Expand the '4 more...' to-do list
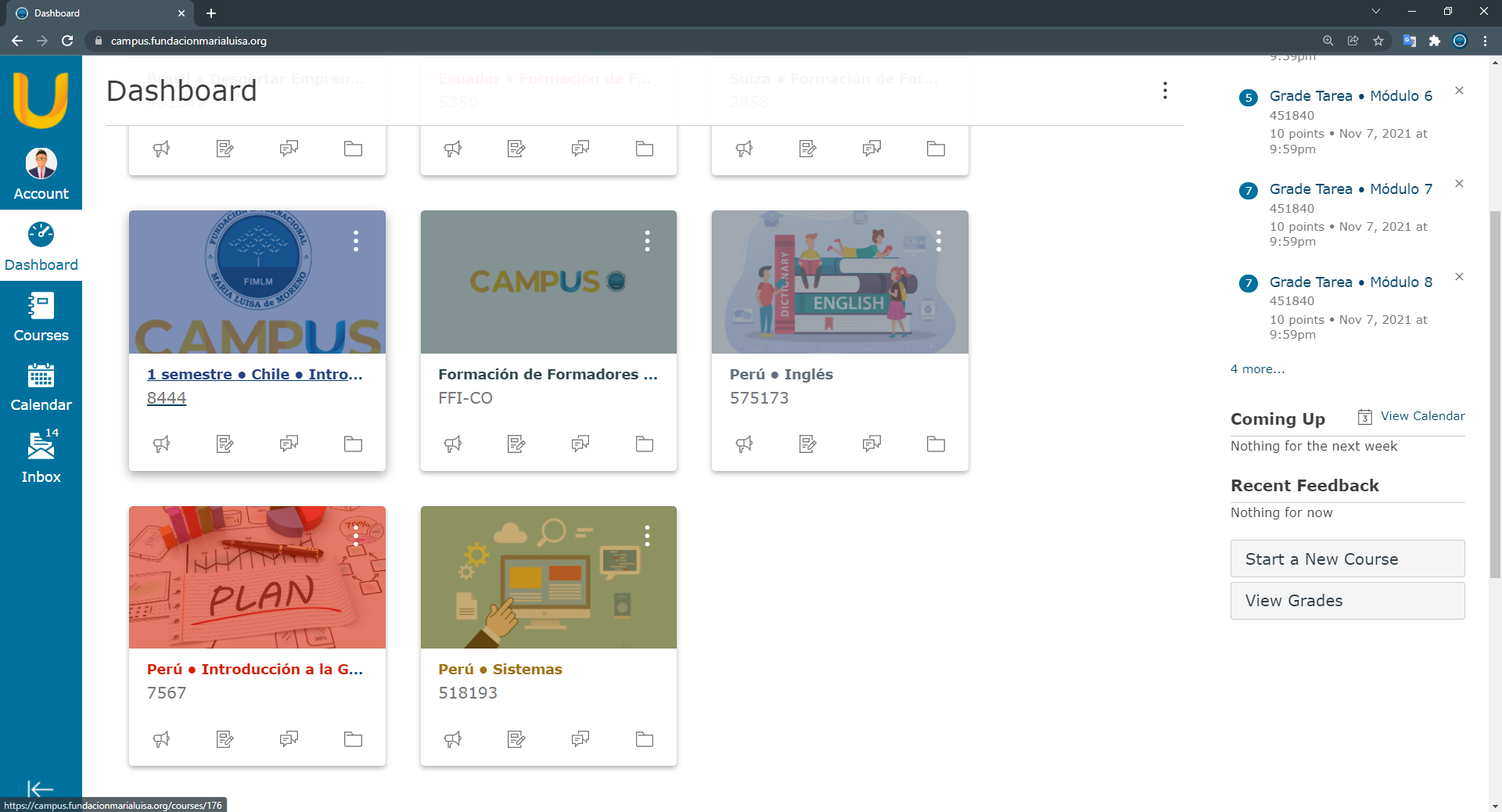This screenshot has height=812, width=1502. [1257, 369]
